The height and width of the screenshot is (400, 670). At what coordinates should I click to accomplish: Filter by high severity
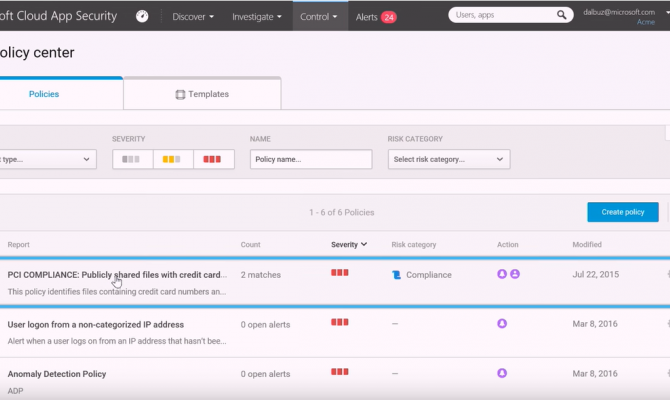coord(213,159)
